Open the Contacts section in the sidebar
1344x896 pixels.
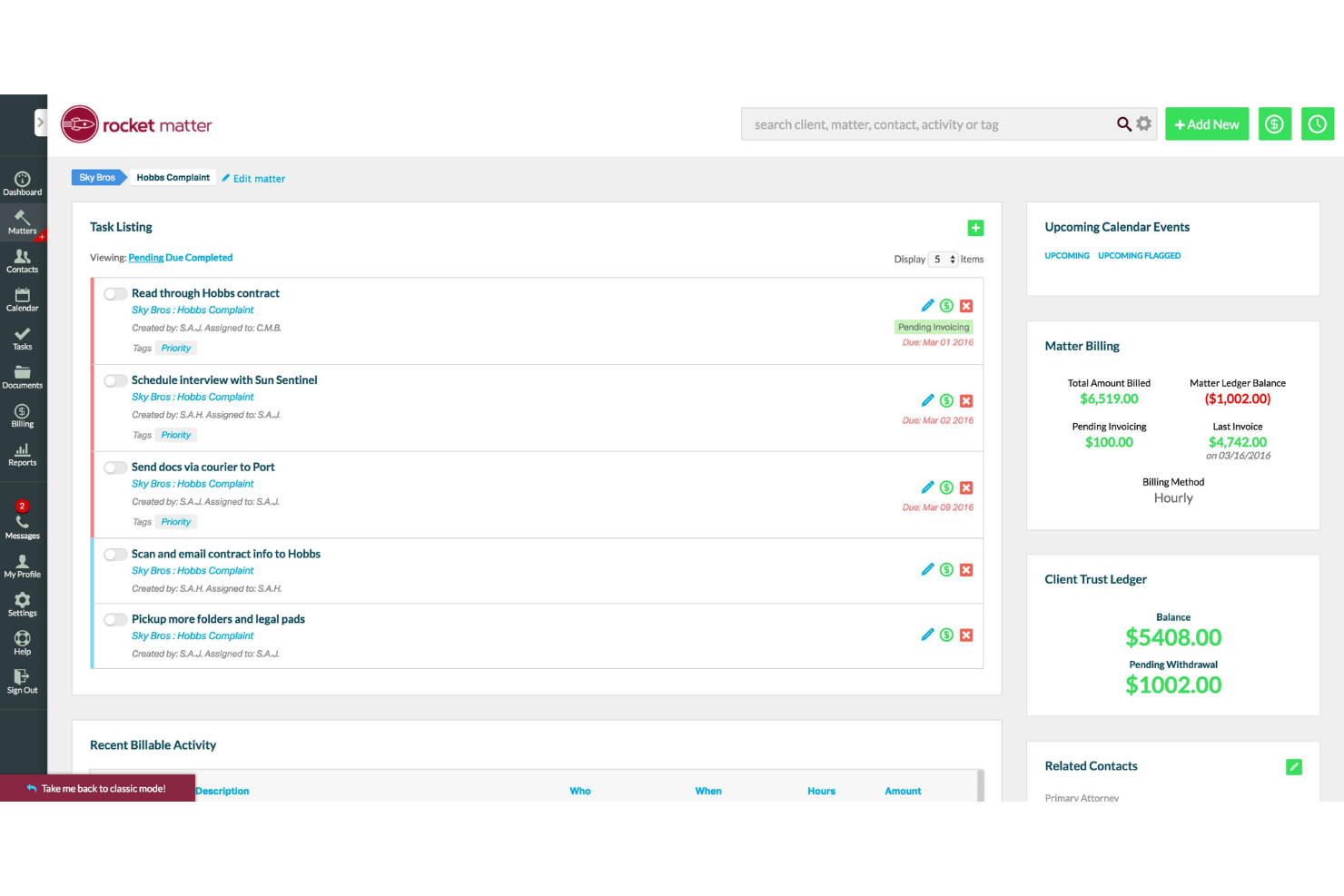pos(22,261)
